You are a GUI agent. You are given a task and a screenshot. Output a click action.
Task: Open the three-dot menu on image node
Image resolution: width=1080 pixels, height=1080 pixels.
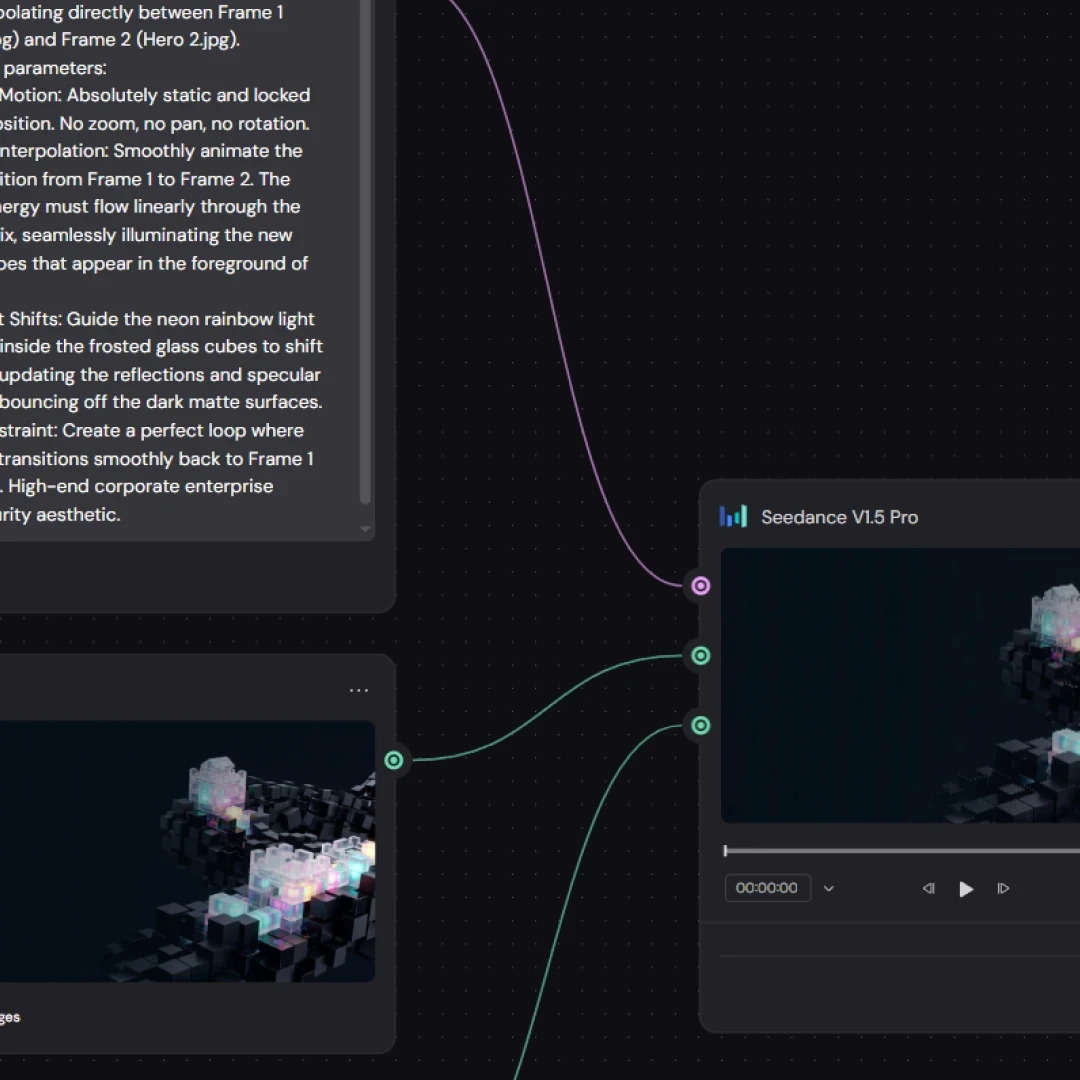(359, 690)
